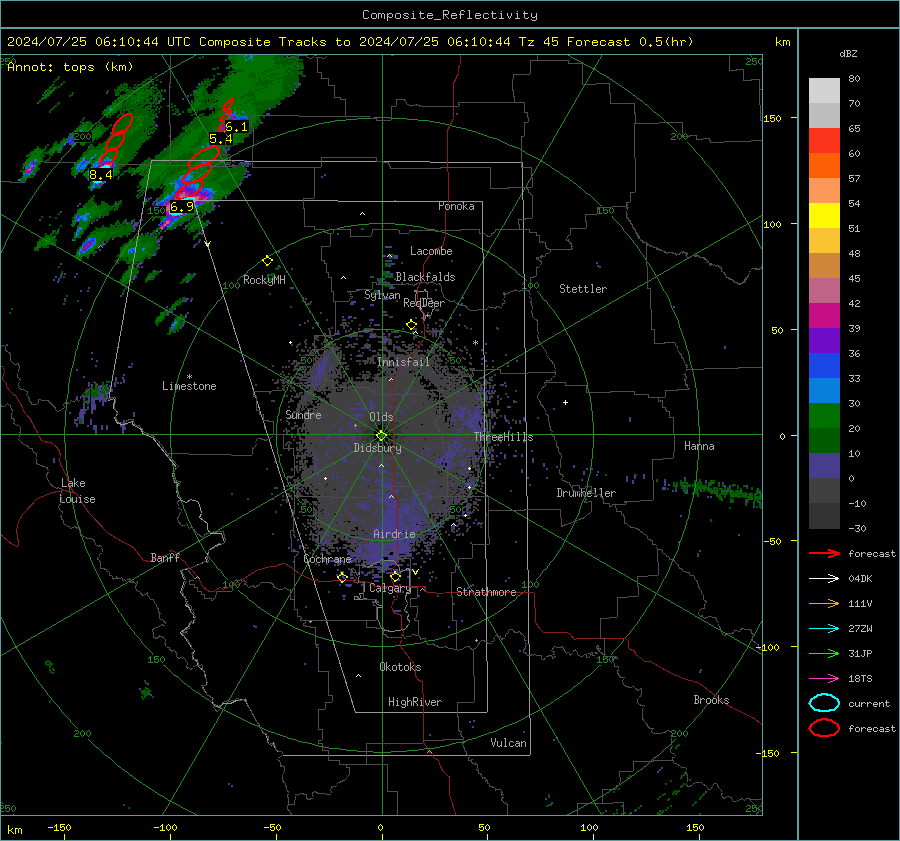Select the blue 36-33 dBZ color swatch
The width and height of the screenshot is (900, 841).
[824, 366]
